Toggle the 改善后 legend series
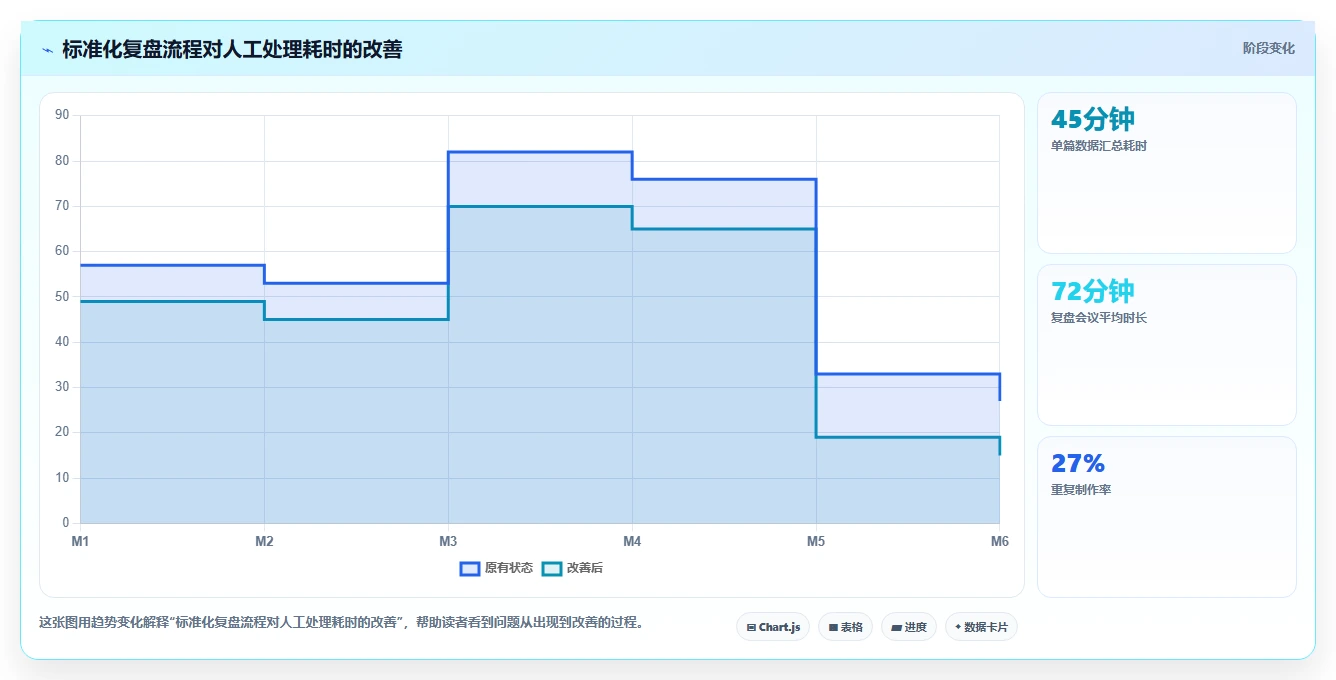The width and height of the screenshot is (1336, 680). [572, 568]
